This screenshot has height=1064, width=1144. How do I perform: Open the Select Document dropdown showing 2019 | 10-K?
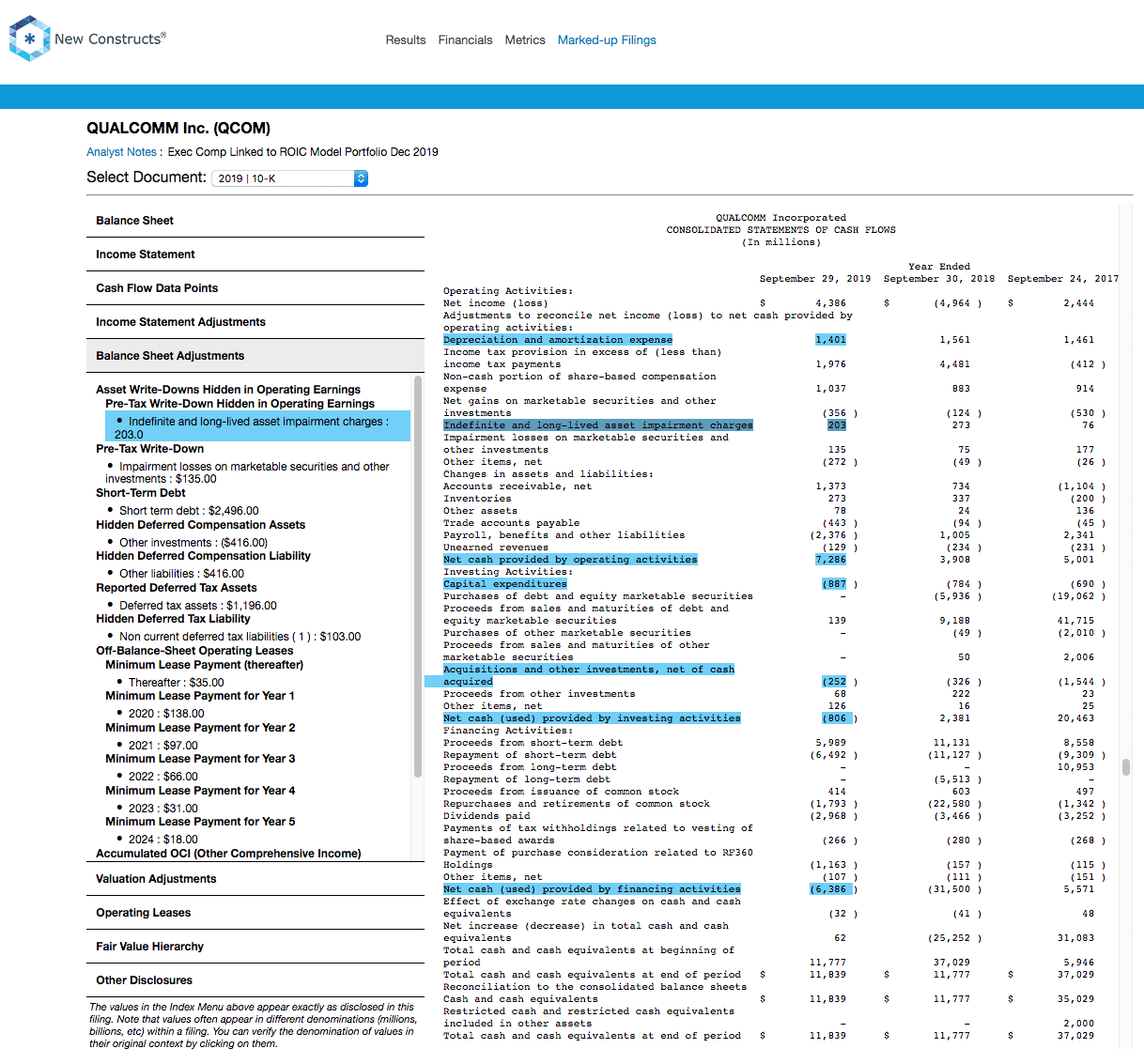pyautogui.click(x=289, y=178)
